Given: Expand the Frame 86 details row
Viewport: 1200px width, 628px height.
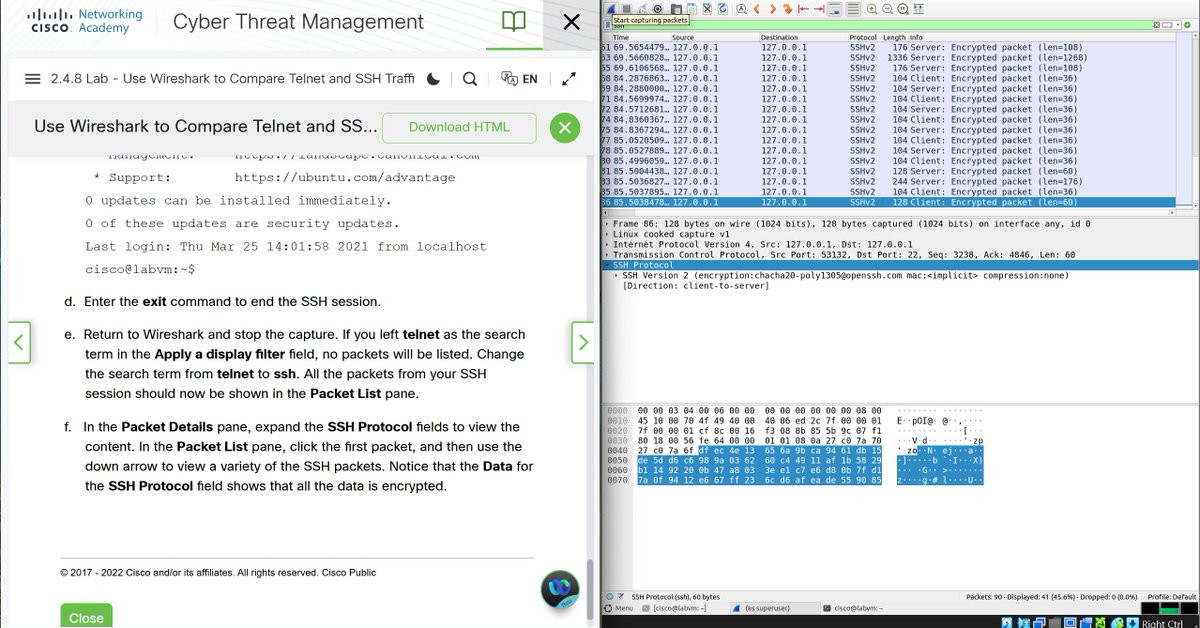Looking at the screenshot, I should [x=607, y=224].
